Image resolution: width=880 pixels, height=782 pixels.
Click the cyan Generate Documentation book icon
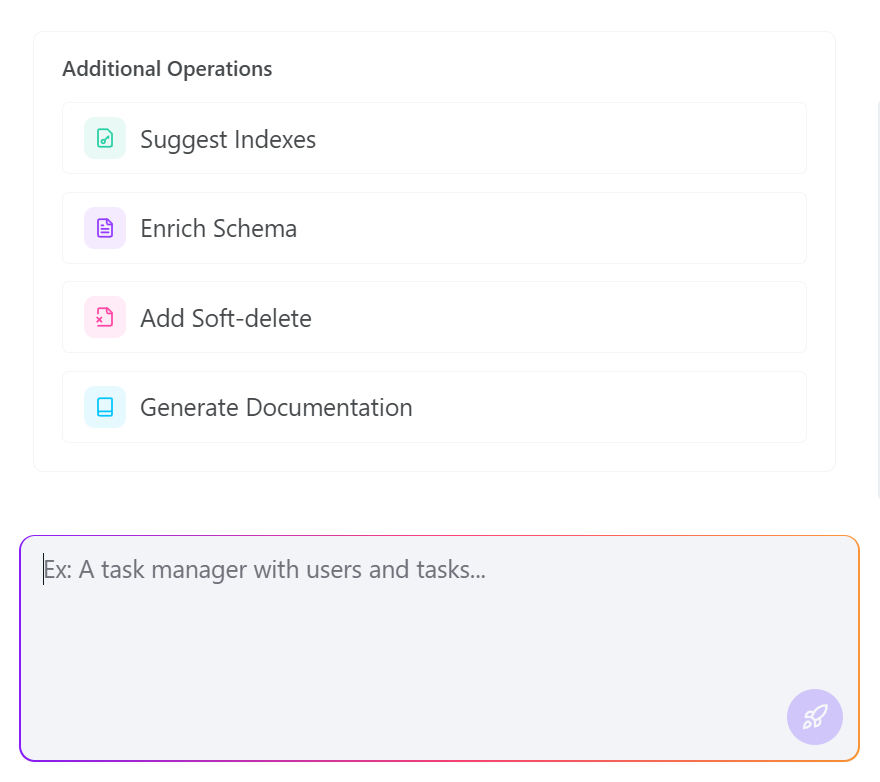click(x=104, y=407)
